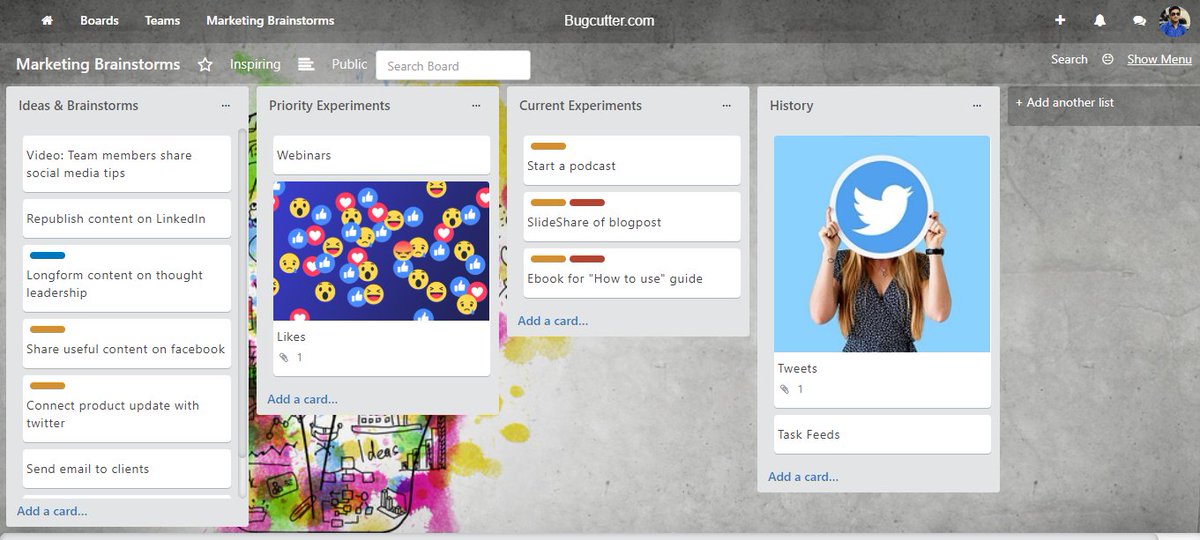Change the Public visibility setting
The height and width of the screenshot is (540, 1200).
[350, 64]
